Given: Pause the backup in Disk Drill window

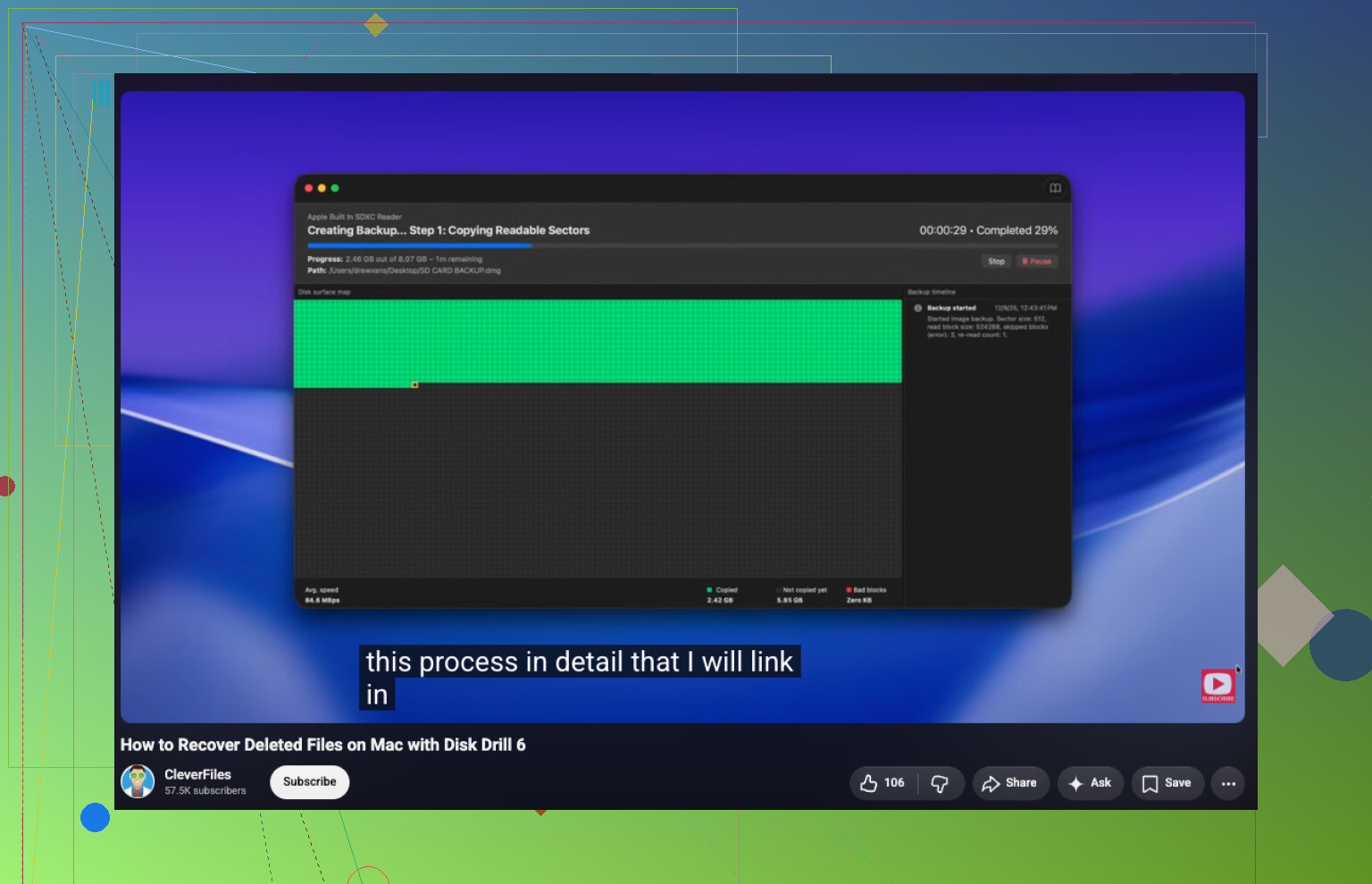Looking at the screenshot, I should point(1036,262).
